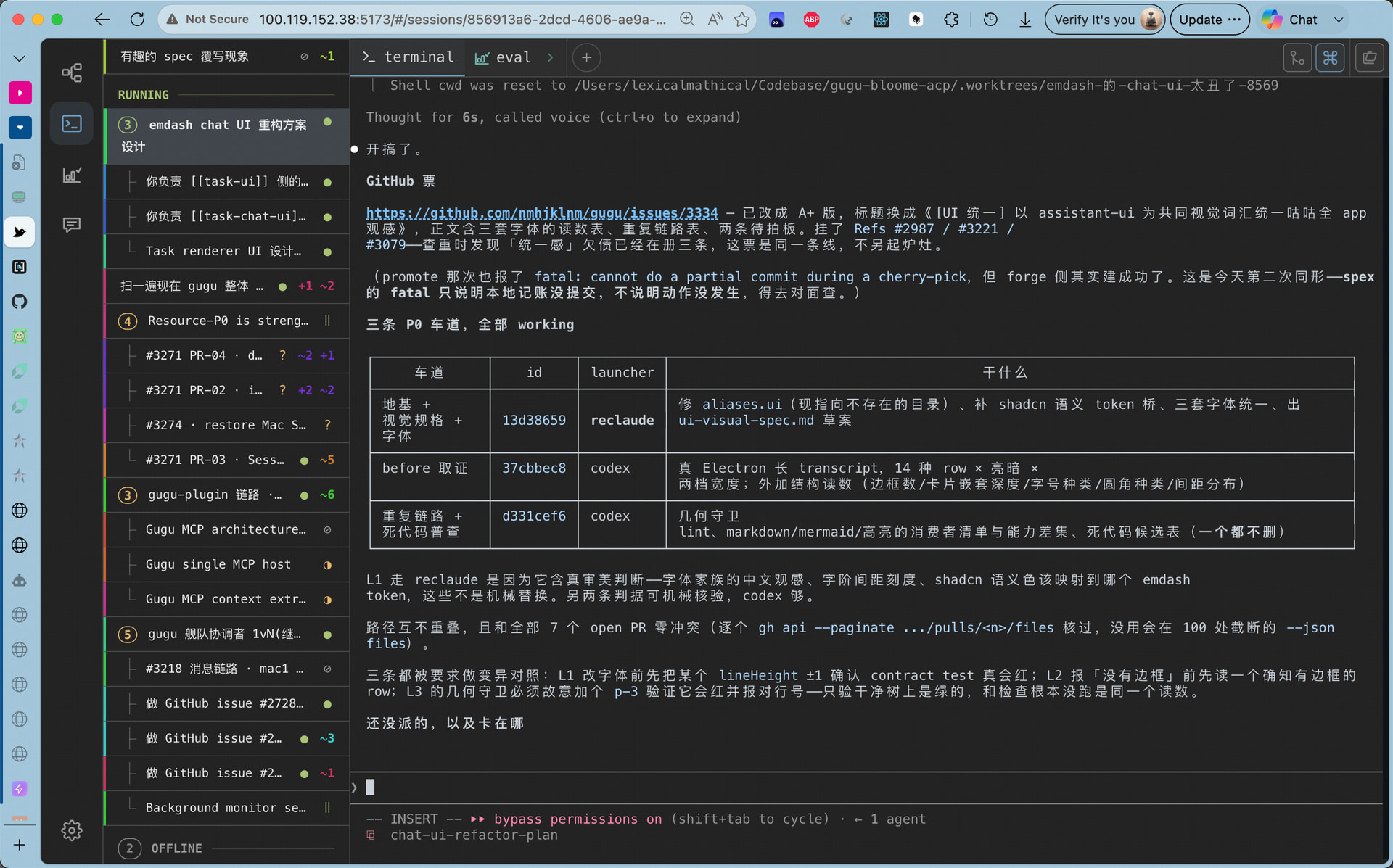Collapse the vertical tab strip chevron

[x=20, y=58]
